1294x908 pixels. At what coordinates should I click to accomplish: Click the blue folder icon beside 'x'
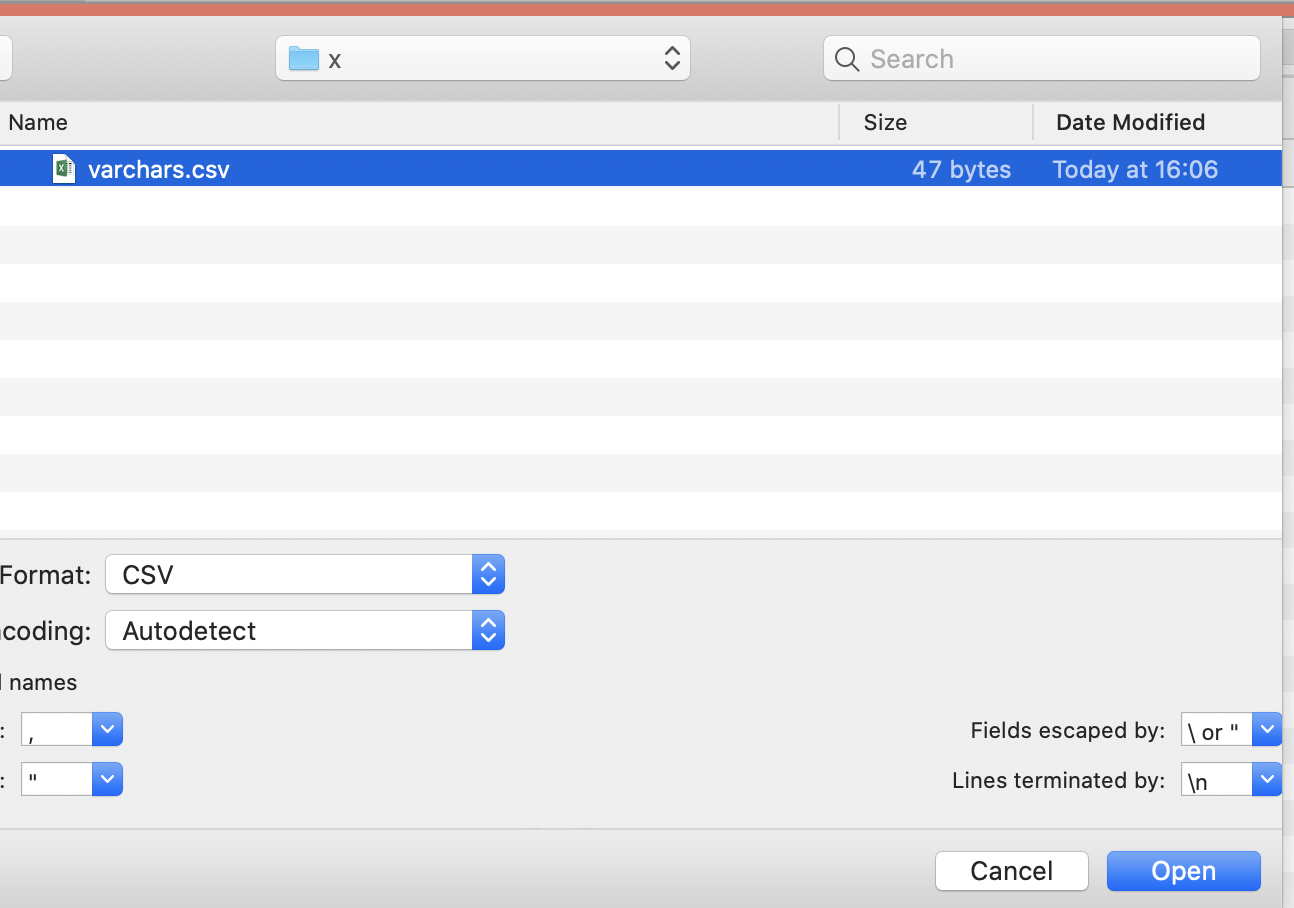pyautogui.click(x=303, y=58)
